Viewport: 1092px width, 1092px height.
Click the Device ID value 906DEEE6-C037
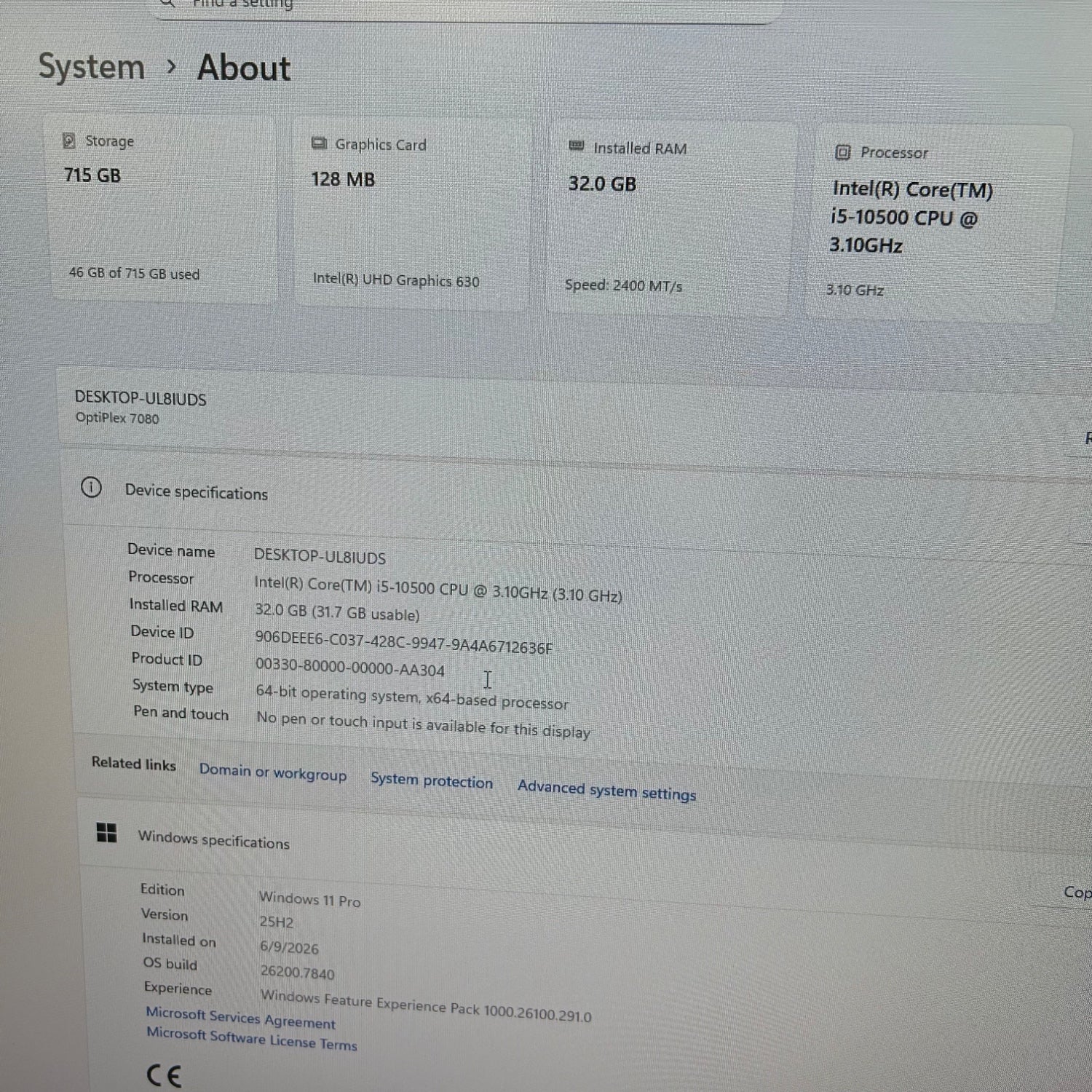[404, 641]
